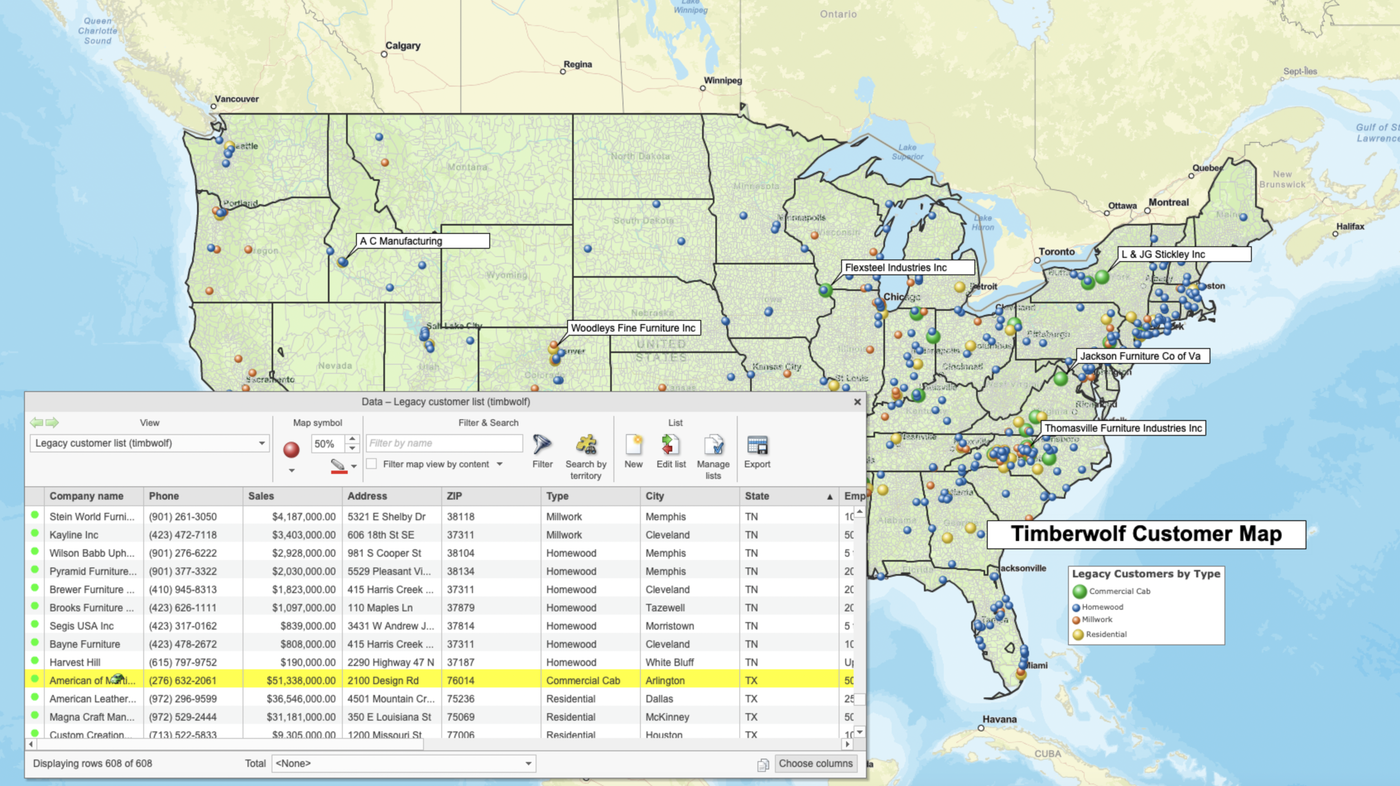Increase map symbol size with up stepper
The width and height of the screenshot is (1400, 786).
pyautogui.click(x=351, y=438)
